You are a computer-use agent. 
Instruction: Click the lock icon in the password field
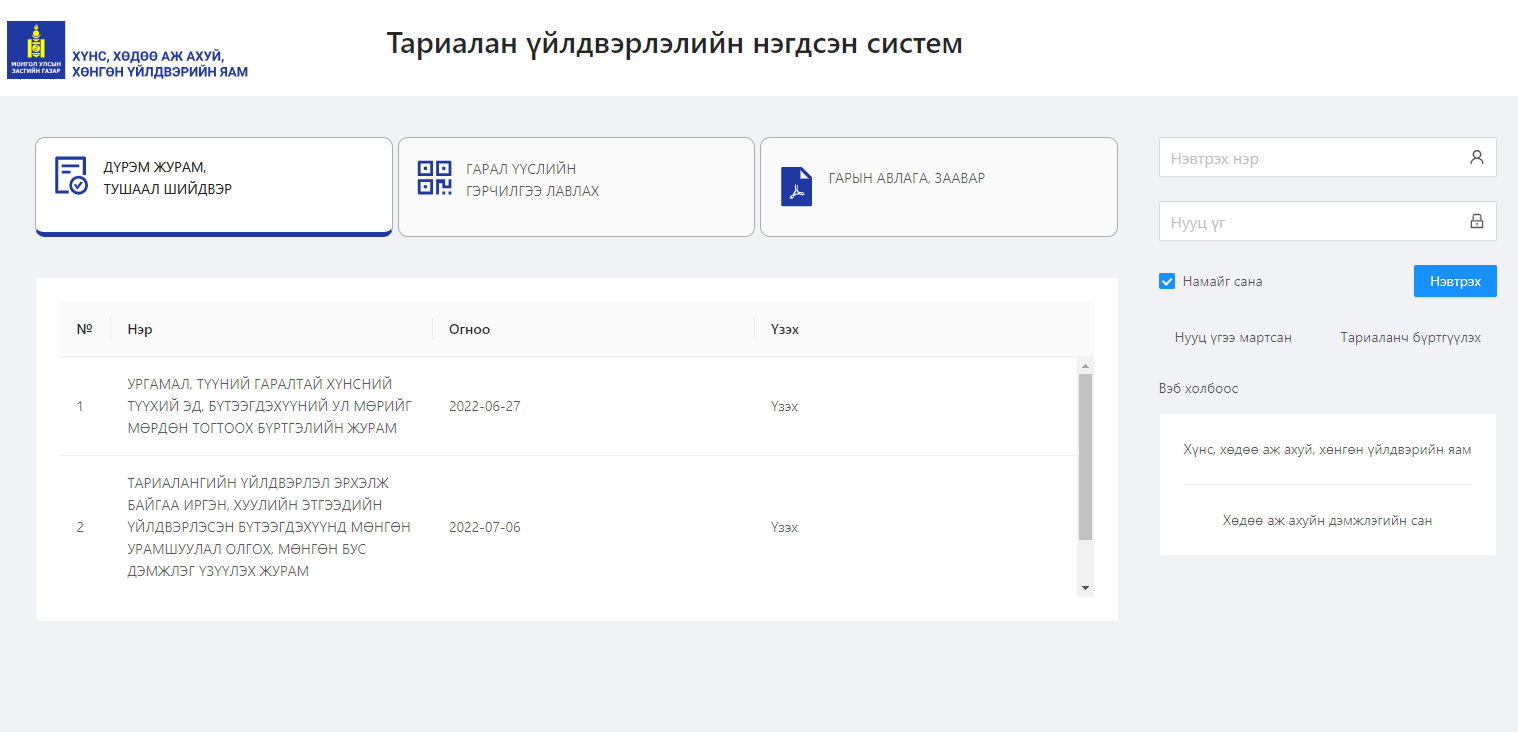(1476, 221)
